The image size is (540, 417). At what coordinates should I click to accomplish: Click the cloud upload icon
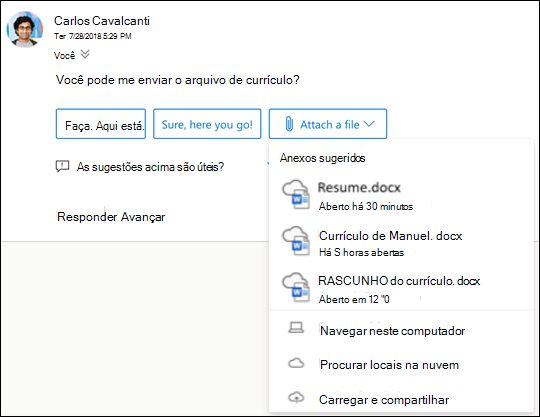(296, 398)
